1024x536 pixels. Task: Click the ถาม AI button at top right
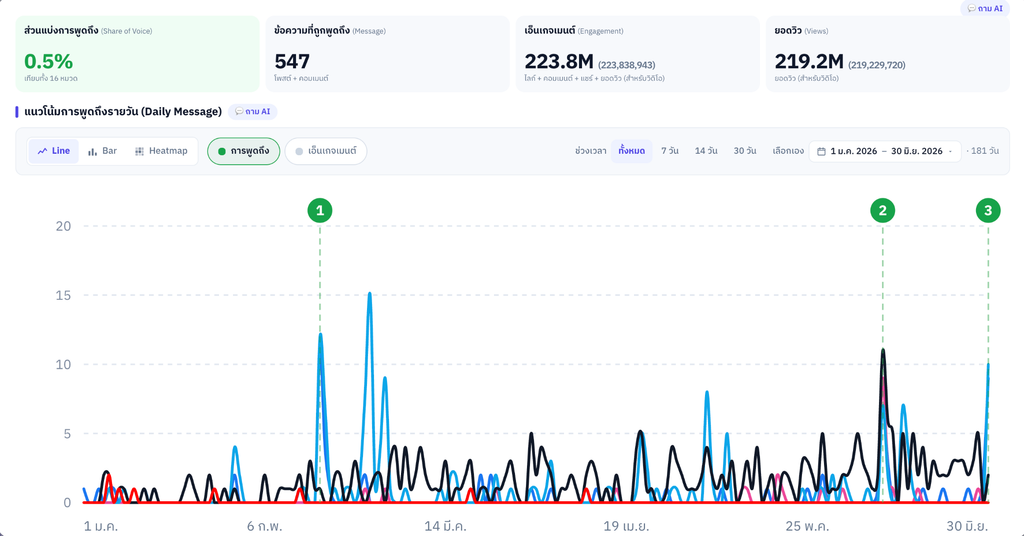tap(985, 8)
